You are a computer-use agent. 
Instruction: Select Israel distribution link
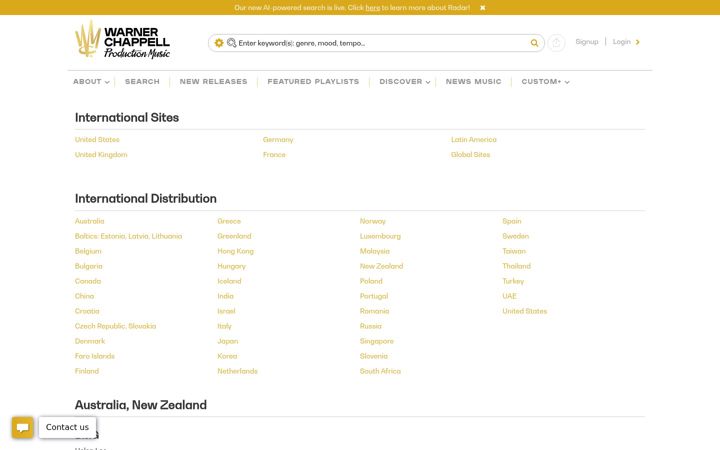click(x=226, y=311)
